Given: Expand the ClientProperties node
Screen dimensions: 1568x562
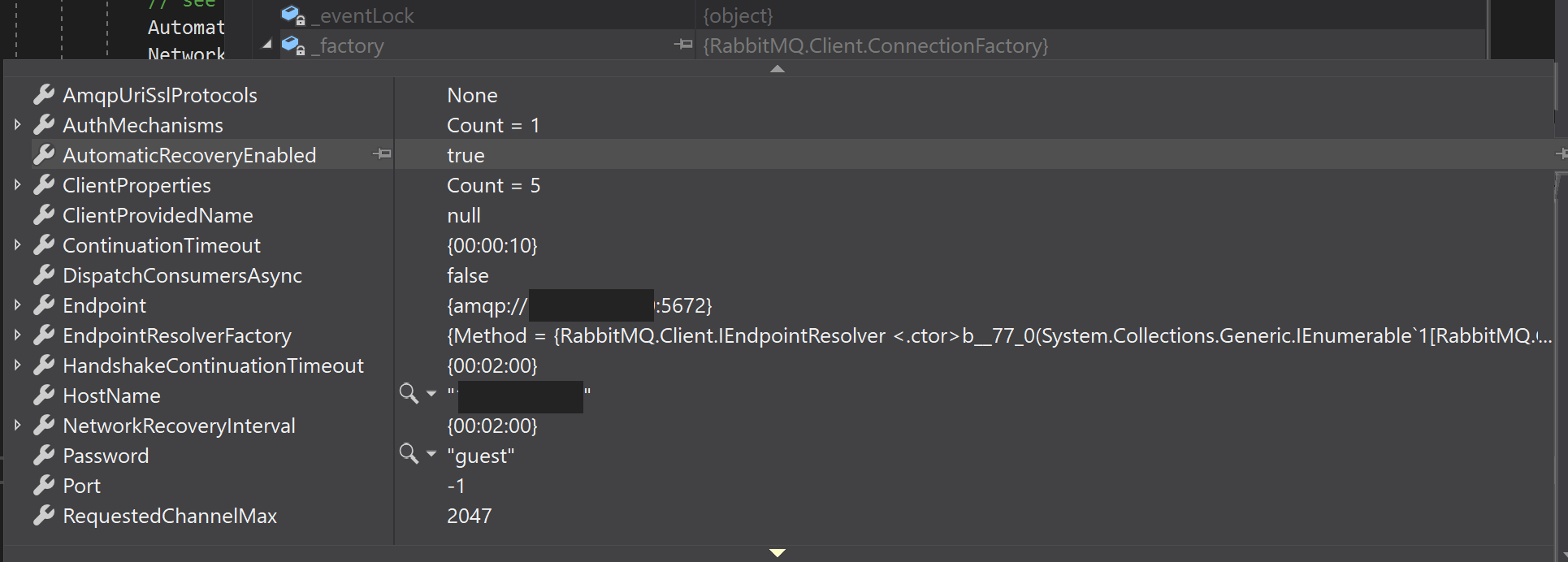Looking at the screenshot, I should (18, 185).
